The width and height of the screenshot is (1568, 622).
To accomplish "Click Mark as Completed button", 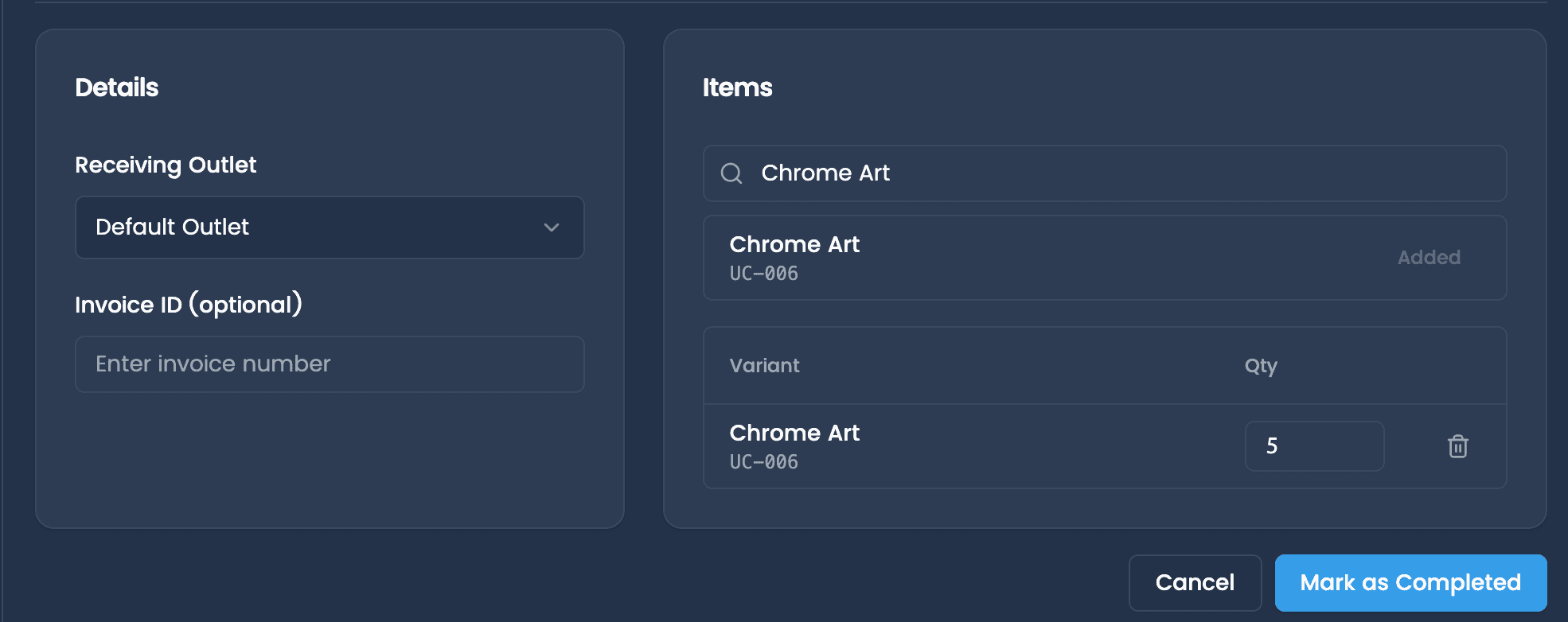I will pos(1410,583).
